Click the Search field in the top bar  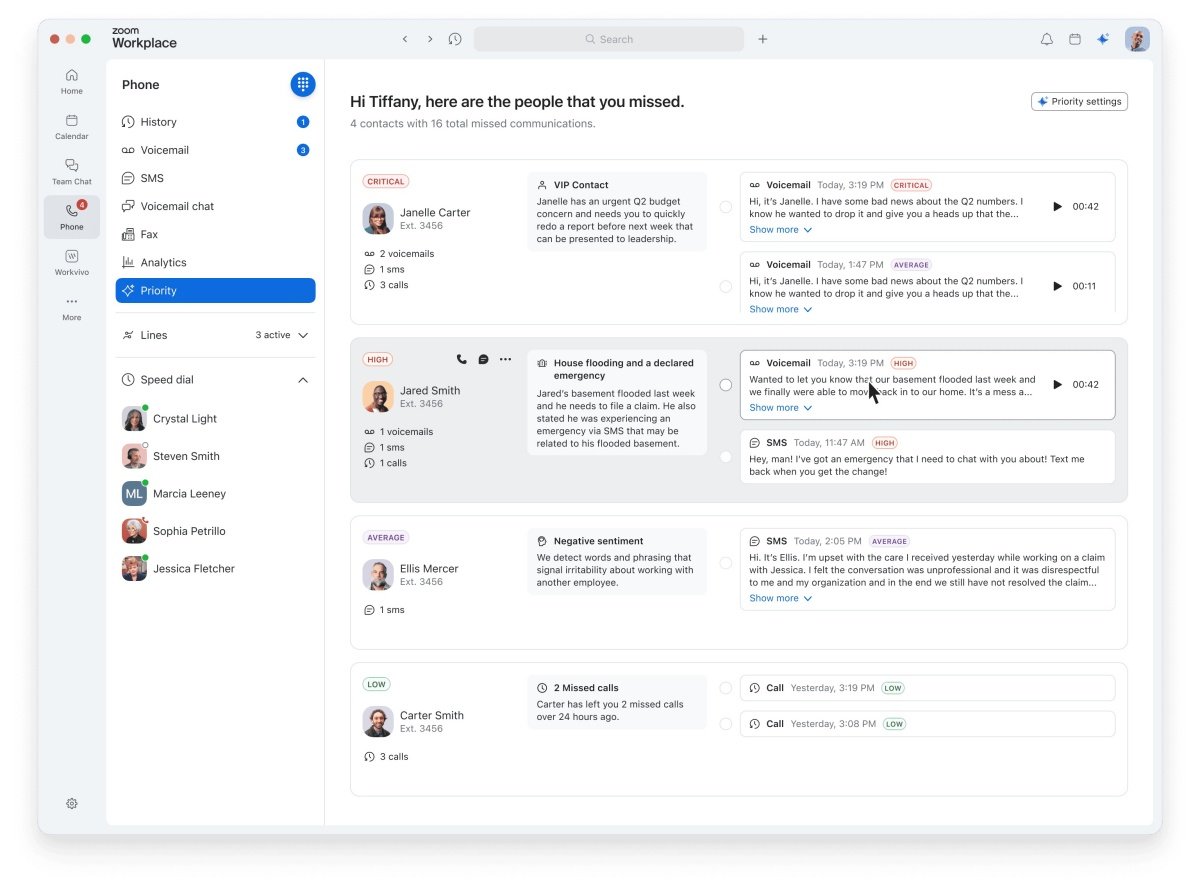[609, 39]
